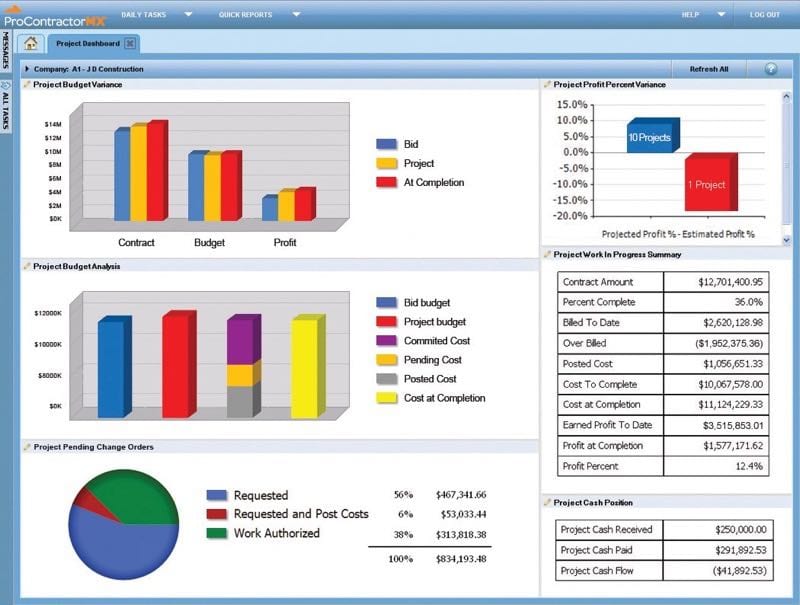
Task: Click the scrollbar up arrow in Profit Percent Variance
Action: tap(785, 96)
